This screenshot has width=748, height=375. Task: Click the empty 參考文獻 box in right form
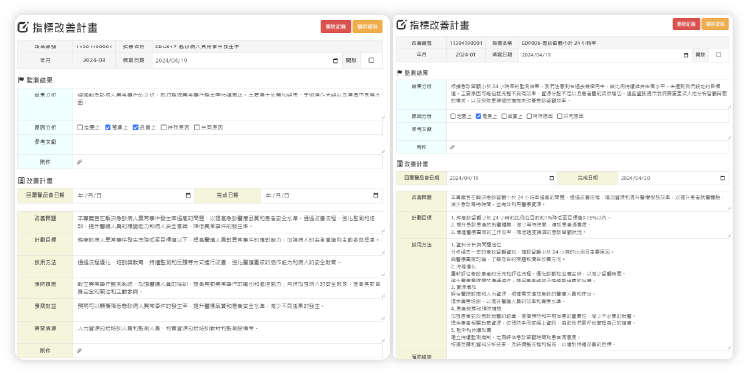(588, 132)
